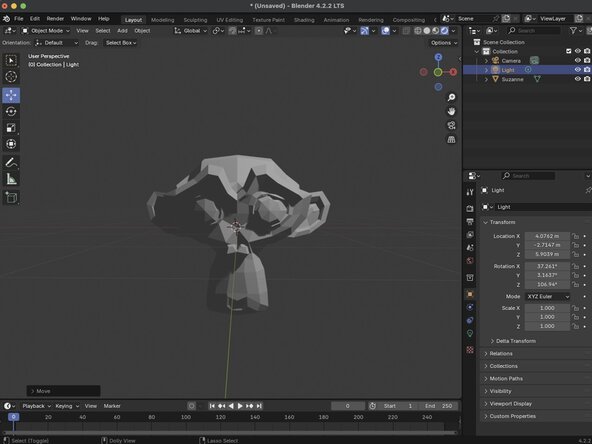Lock the Rotation Z value
This screenshot has height=444, width=592.
tap(575, 284)
